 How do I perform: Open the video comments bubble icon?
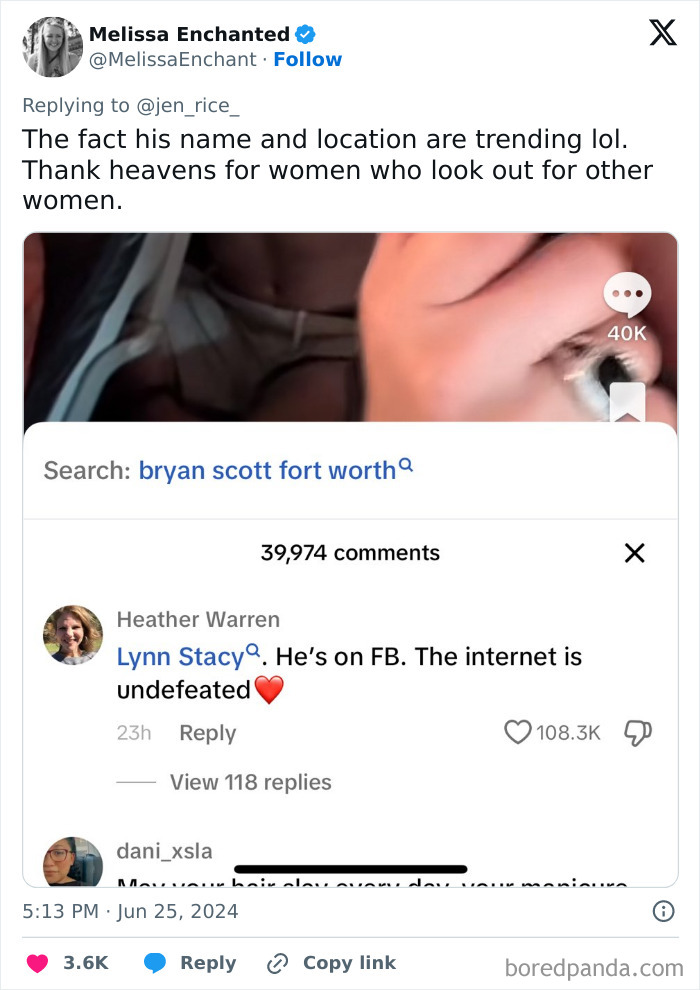(x=628, y=296)
